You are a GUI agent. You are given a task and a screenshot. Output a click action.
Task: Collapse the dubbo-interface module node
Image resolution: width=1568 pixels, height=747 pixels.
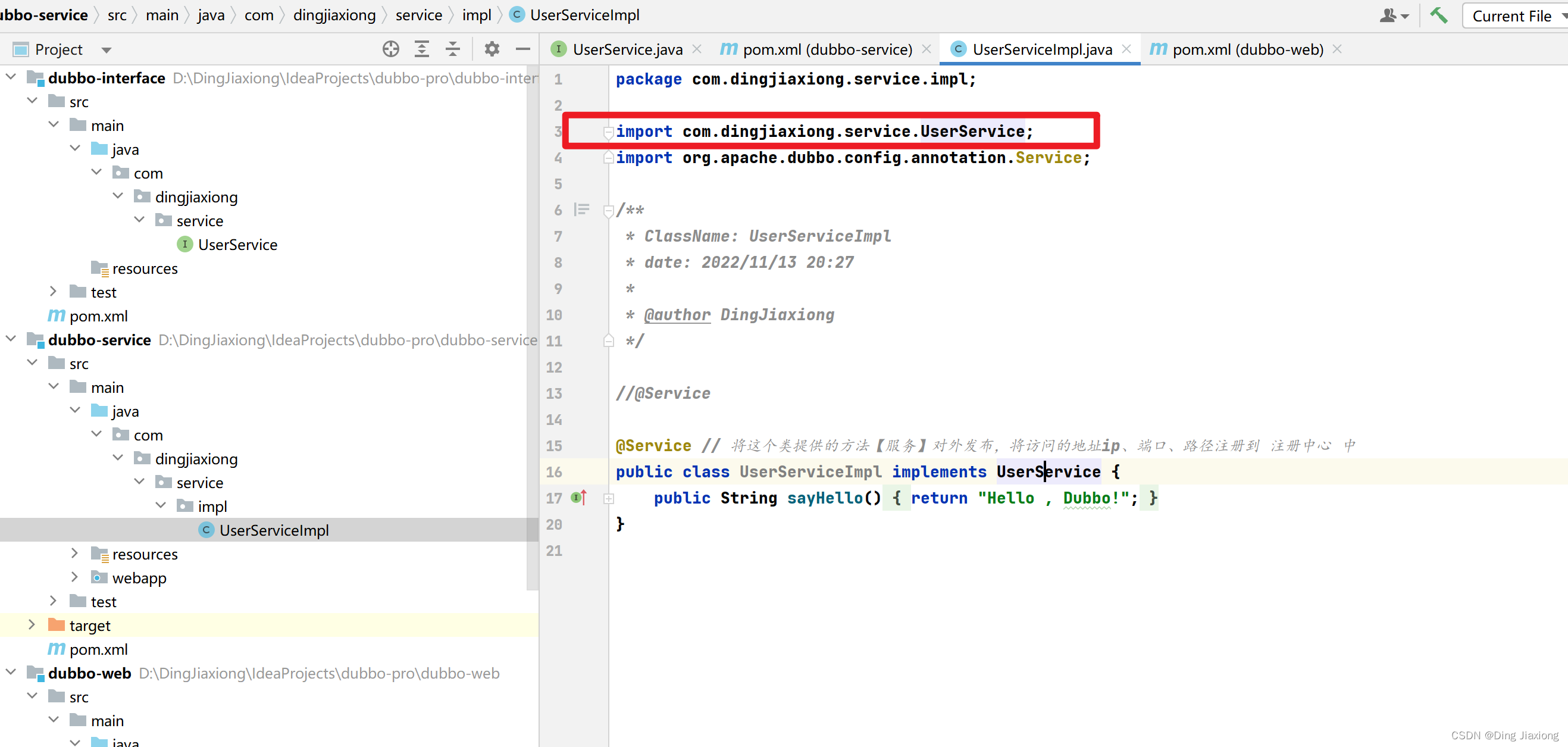pos(11,77)
